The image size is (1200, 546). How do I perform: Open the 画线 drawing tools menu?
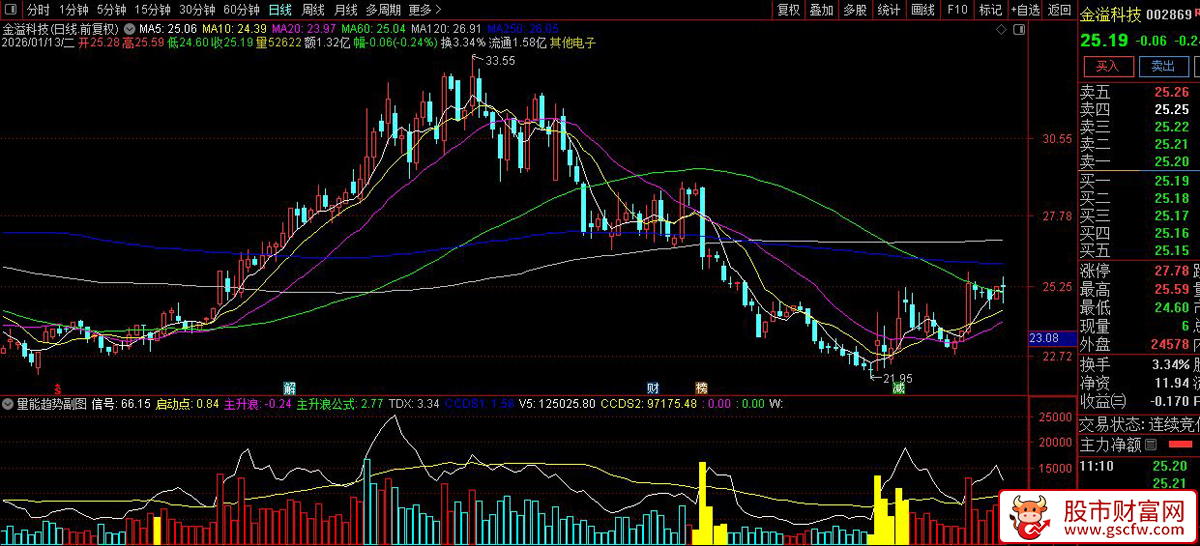pos(922,10)
